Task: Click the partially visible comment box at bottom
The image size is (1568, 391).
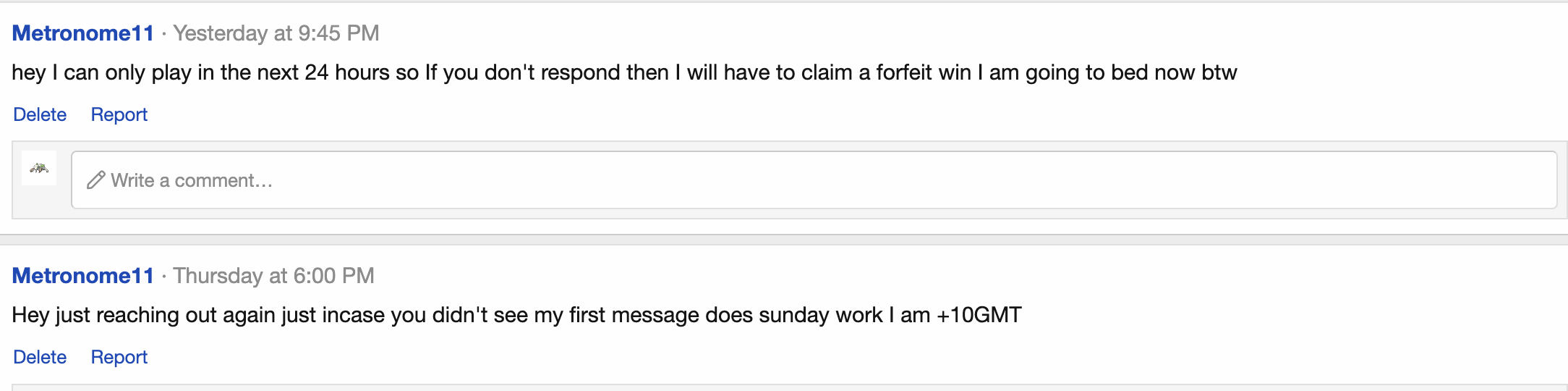Action: [x=790, y=387]
